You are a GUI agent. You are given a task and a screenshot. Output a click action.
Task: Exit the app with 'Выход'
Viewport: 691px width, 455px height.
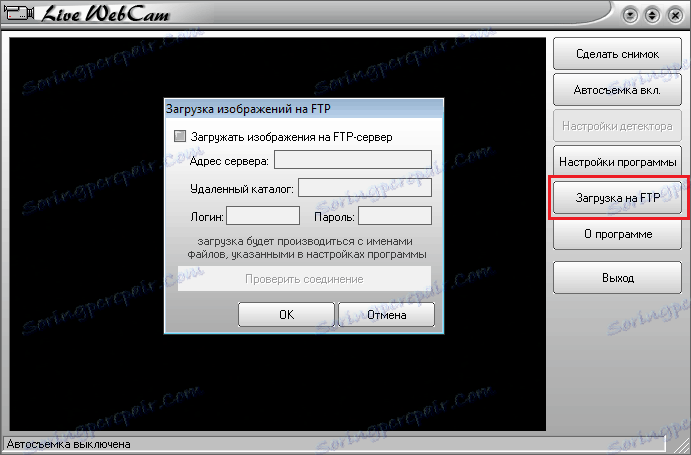coord(617,278)
